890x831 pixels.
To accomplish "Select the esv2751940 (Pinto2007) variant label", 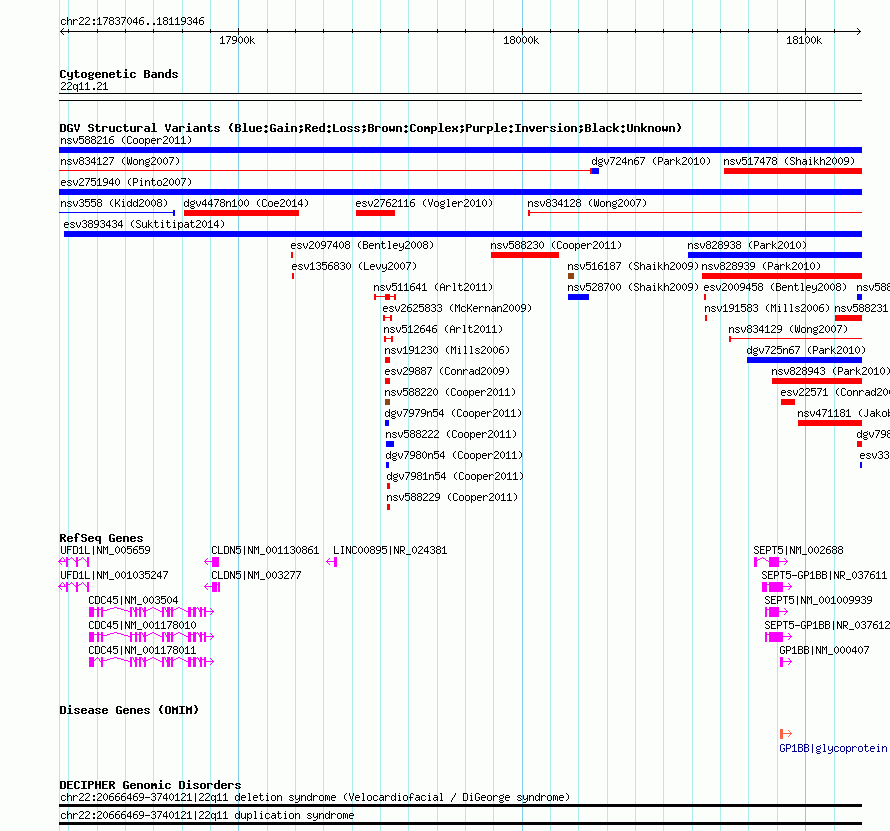I will point(126,182).
